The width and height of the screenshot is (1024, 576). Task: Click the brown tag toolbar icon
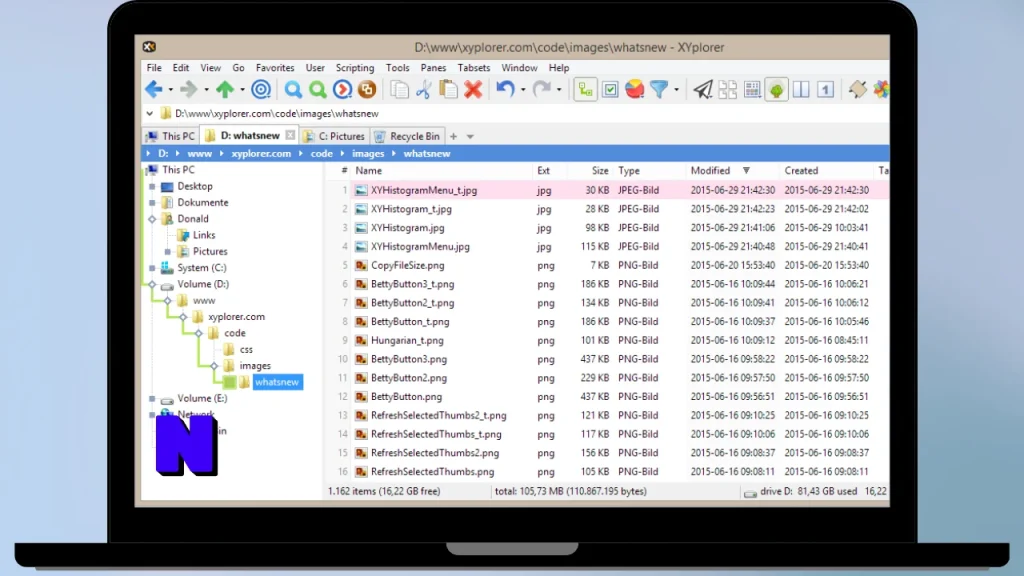(857, 89)
